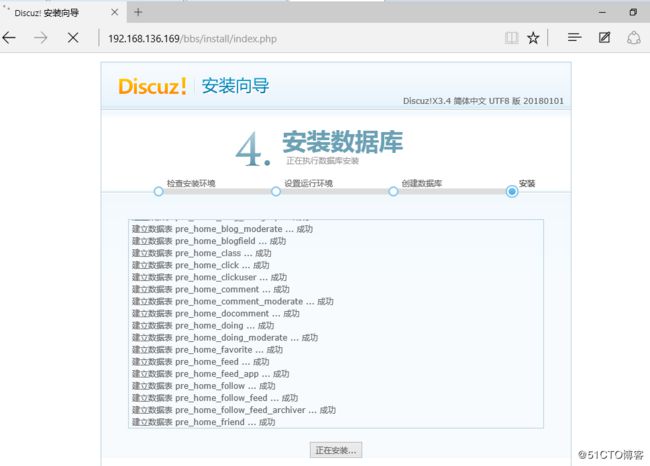650x466 pixels.
Task: Click the line pre_home_doing_moderate ... 成功
Action: point(225,337)
